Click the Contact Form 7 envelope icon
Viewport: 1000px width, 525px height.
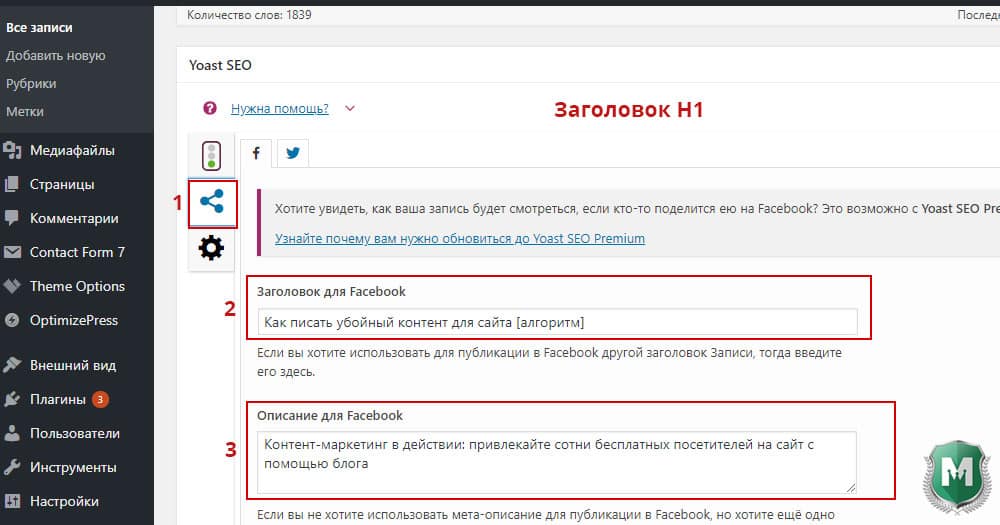pyautogui.click(x=12, y=253)
